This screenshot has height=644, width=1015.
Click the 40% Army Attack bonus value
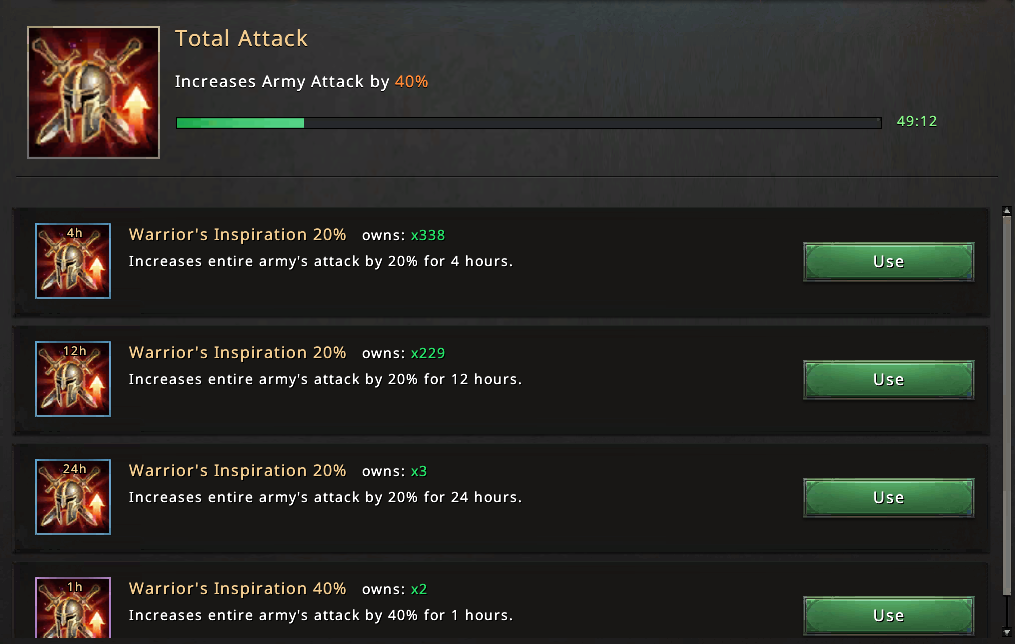412,82
